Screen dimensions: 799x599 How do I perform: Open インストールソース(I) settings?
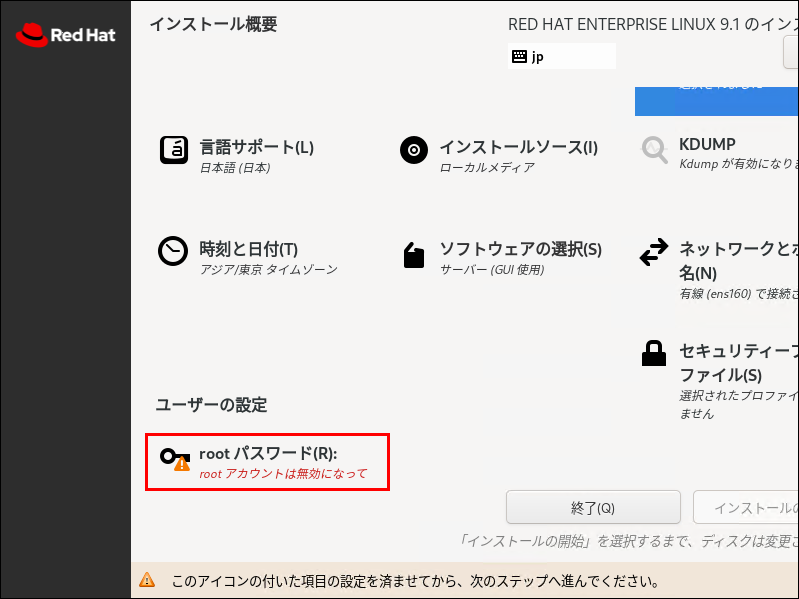519,147
